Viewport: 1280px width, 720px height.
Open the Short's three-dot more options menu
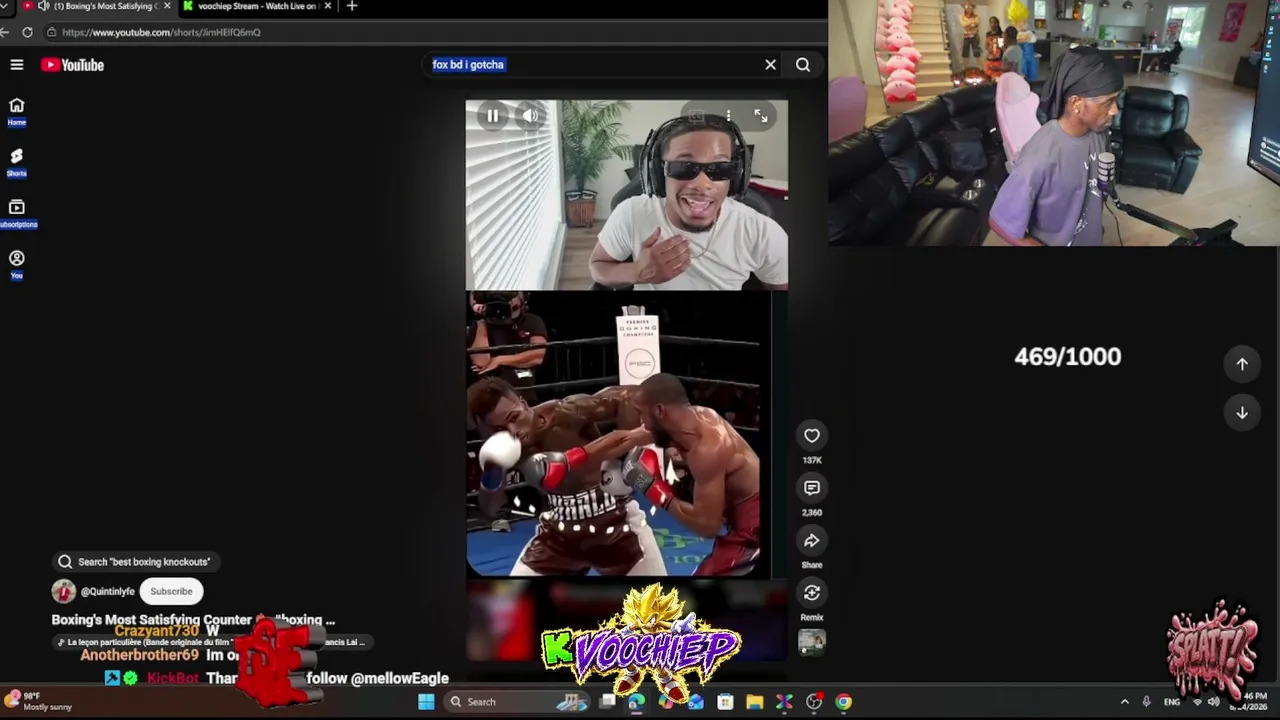coord(728,116)
